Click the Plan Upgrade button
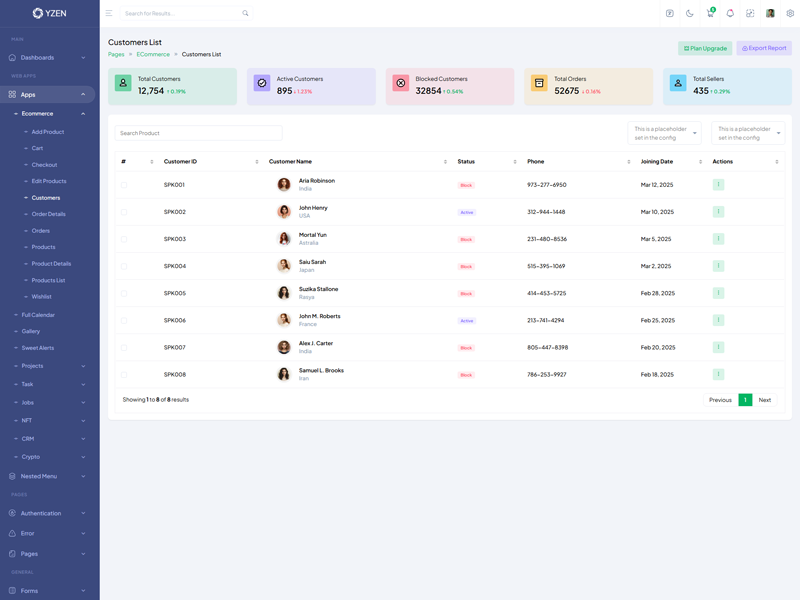 click(x=705, y=48)
